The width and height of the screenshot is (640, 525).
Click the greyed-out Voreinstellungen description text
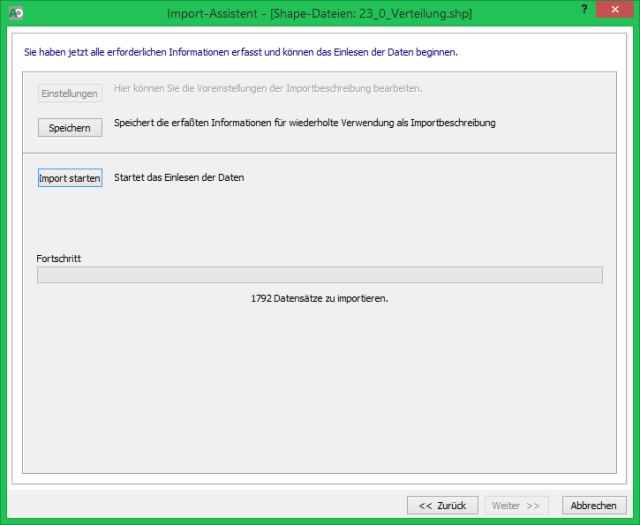click(x=268, y=88)
